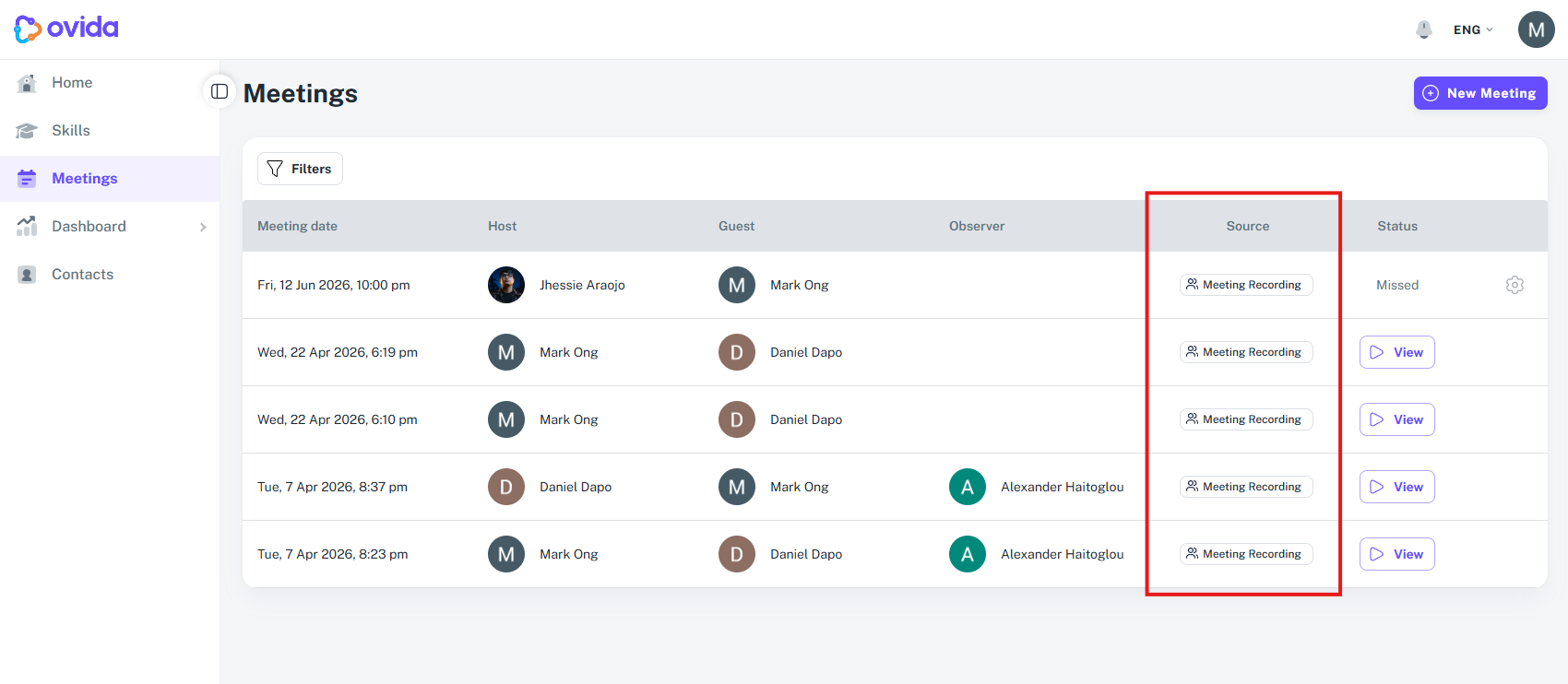Open the ENG language dropdown
Screen dimensions: 1568x684
coord(1473,29)
